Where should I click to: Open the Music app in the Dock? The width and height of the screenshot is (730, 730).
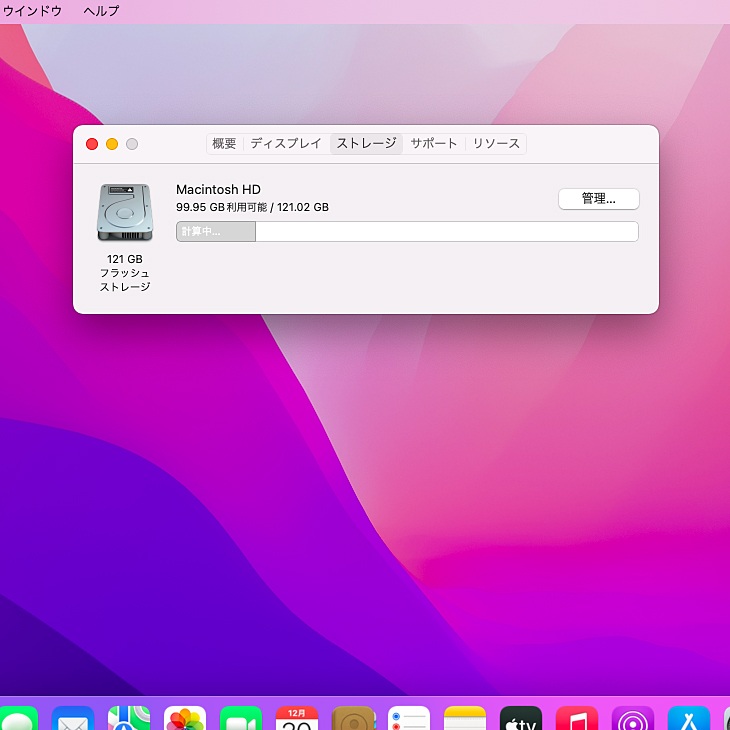(x=577, y=718)
